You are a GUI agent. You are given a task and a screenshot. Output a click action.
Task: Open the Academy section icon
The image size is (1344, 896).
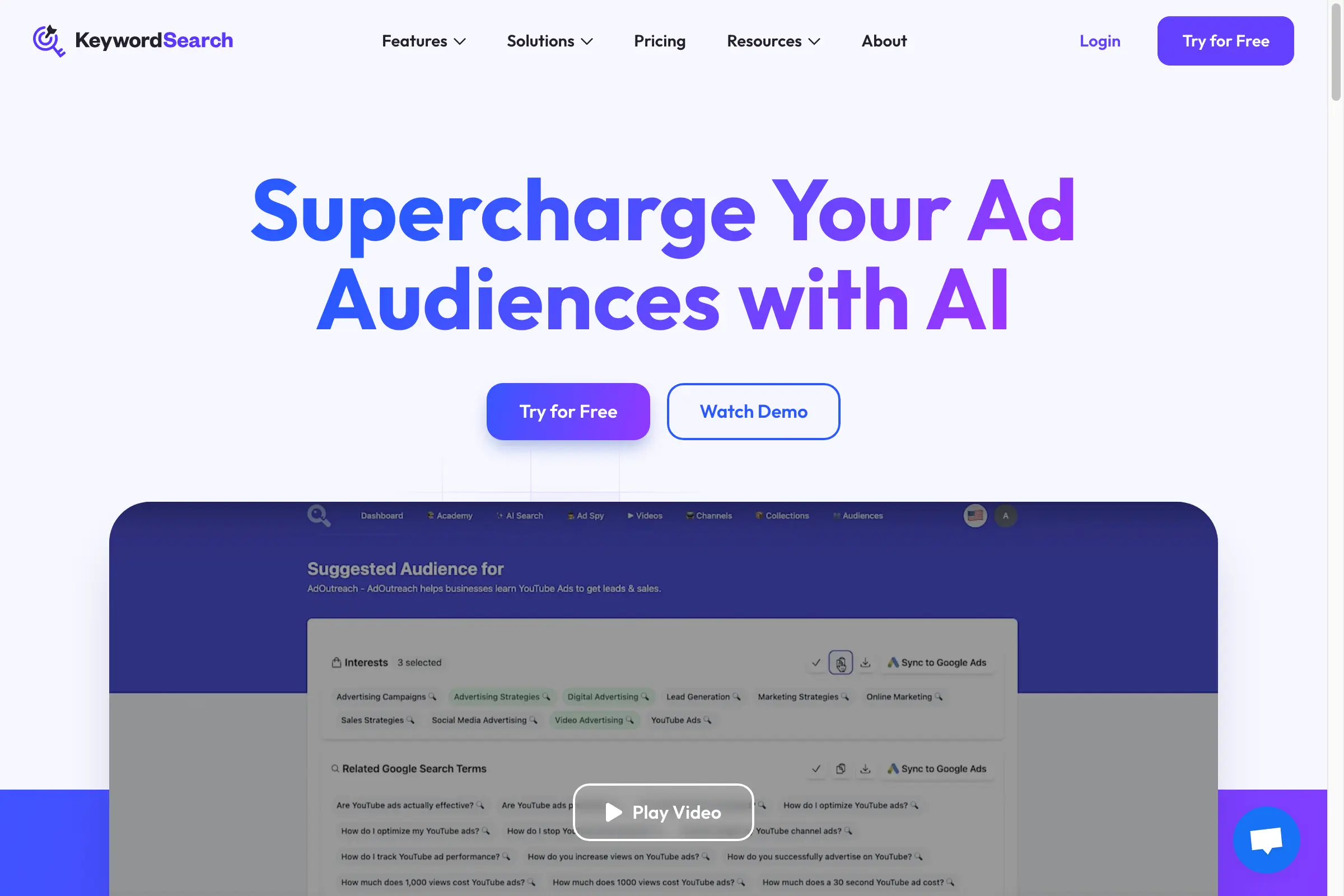(x=429, y=515)
